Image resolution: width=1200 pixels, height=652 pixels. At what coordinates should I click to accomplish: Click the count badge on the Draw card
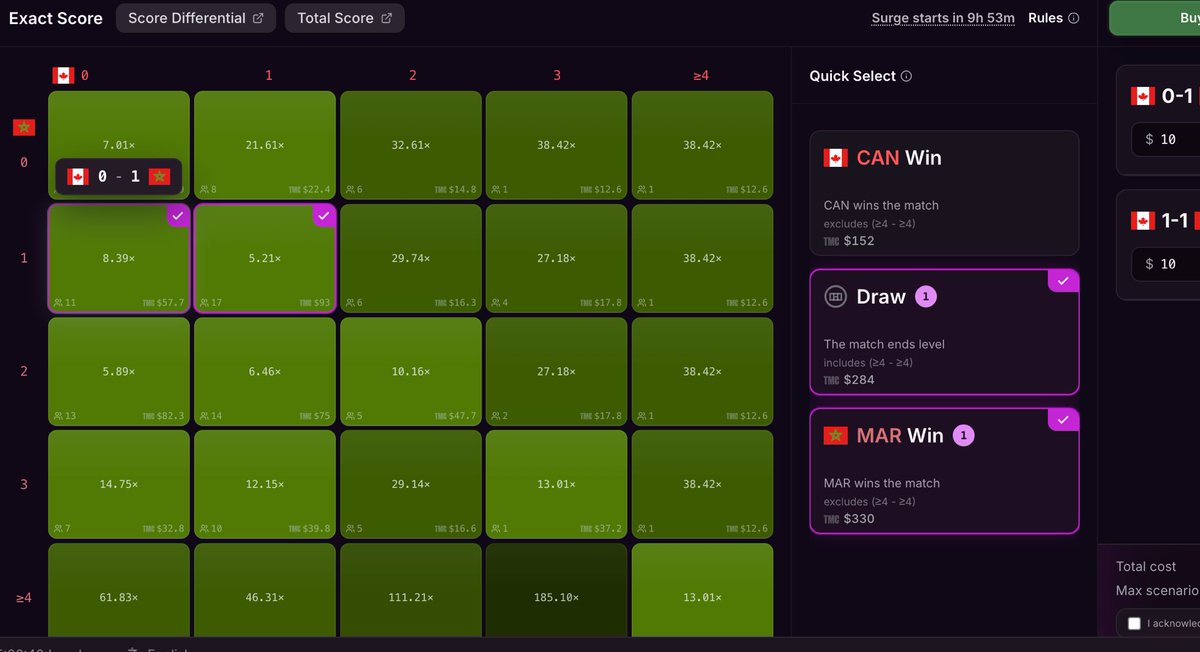[926, 296]
